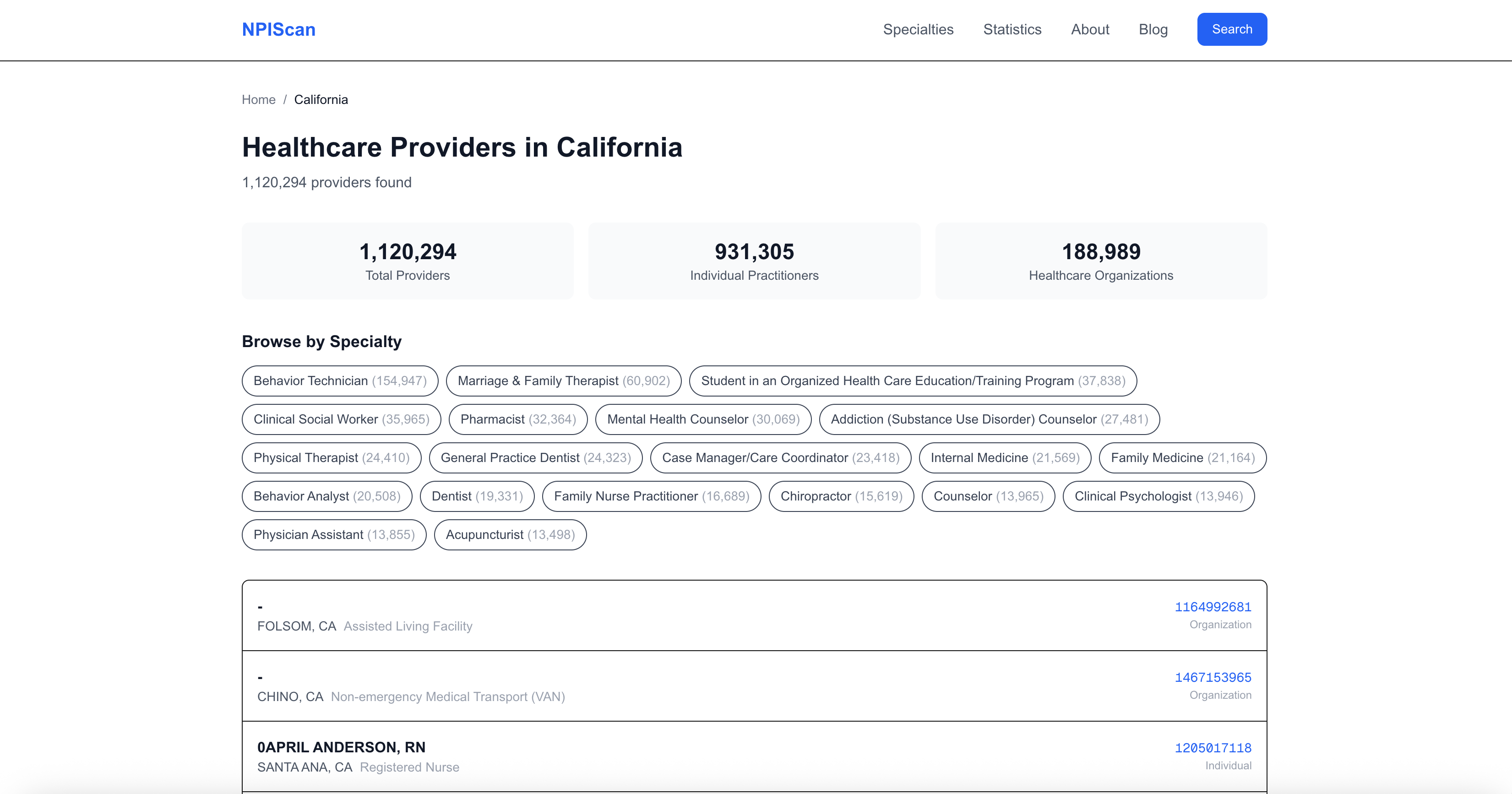The height and width of the screenshot is (794, 1512).
Task: Browse the Pharmacist specialty chip
Action: coord(518,419)
